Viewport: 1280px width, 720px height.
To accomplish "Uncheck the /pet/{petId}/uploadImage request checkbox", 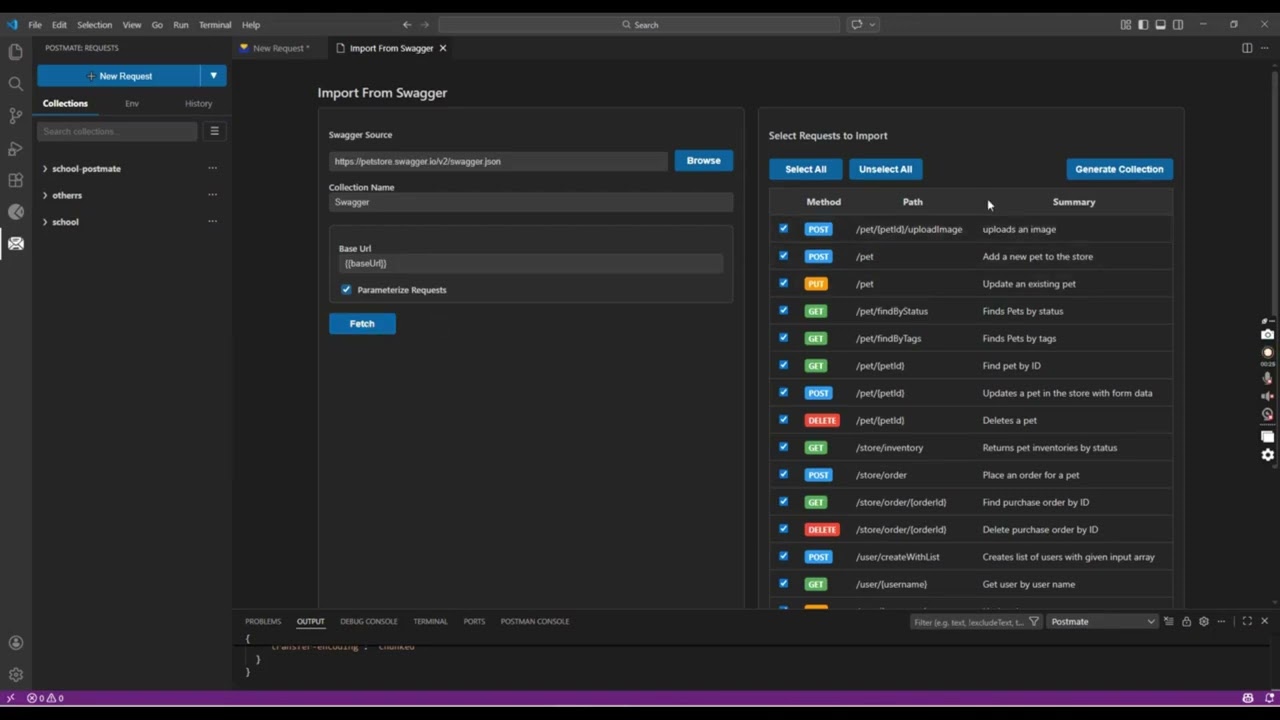I will pyautogui.click(x=783, y=229).
